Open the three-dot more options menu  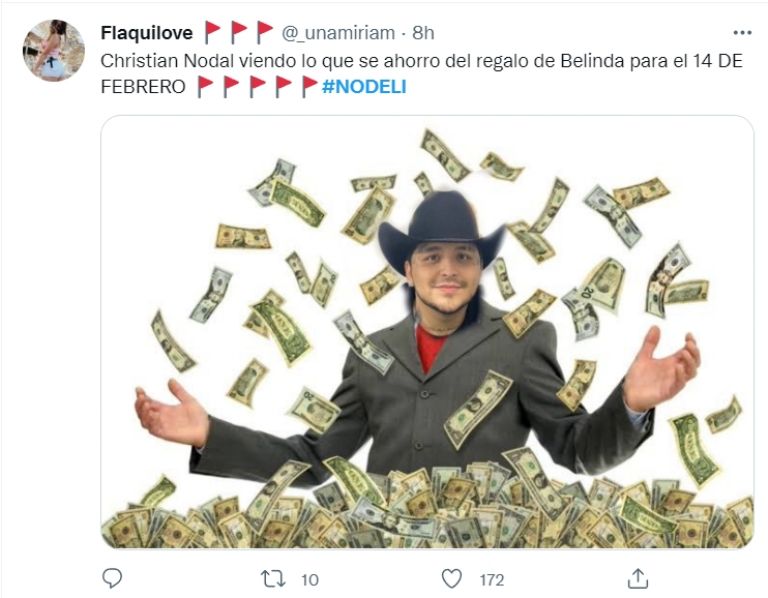pyautogui.click(x=742, y=33)
